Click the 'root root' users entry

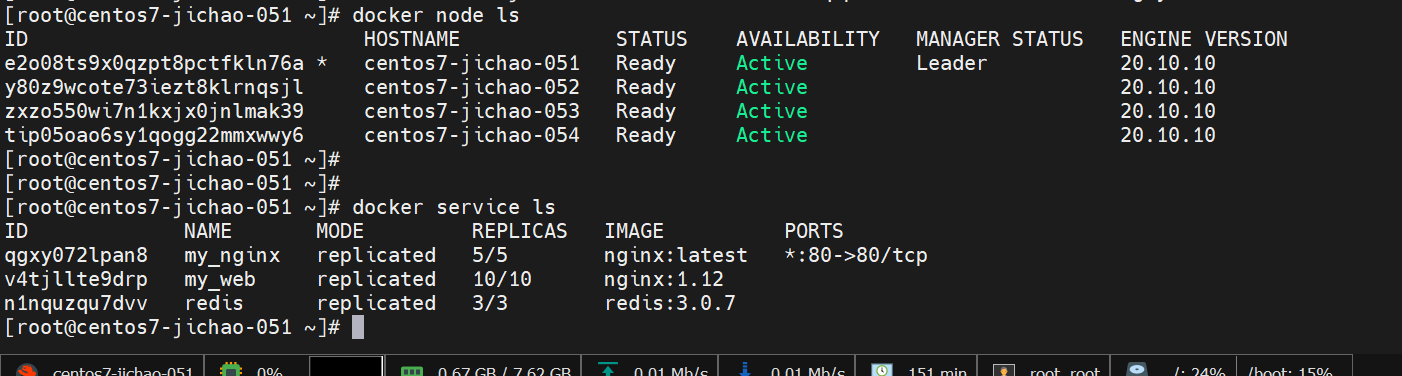pyautogui.click(x=1064, y=372)
